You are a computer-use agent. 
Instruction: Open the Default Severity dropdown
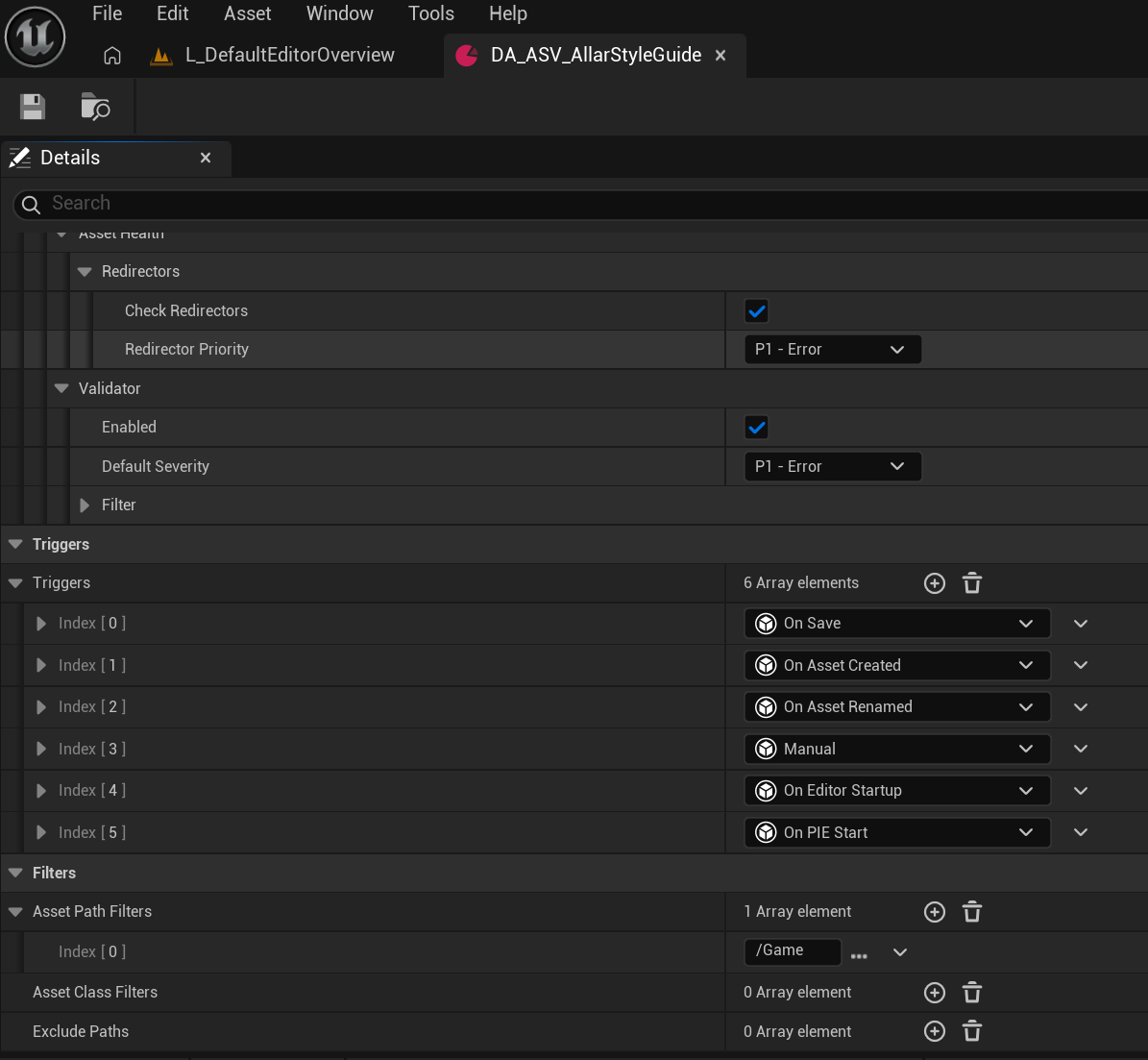[x=833, y=467]
